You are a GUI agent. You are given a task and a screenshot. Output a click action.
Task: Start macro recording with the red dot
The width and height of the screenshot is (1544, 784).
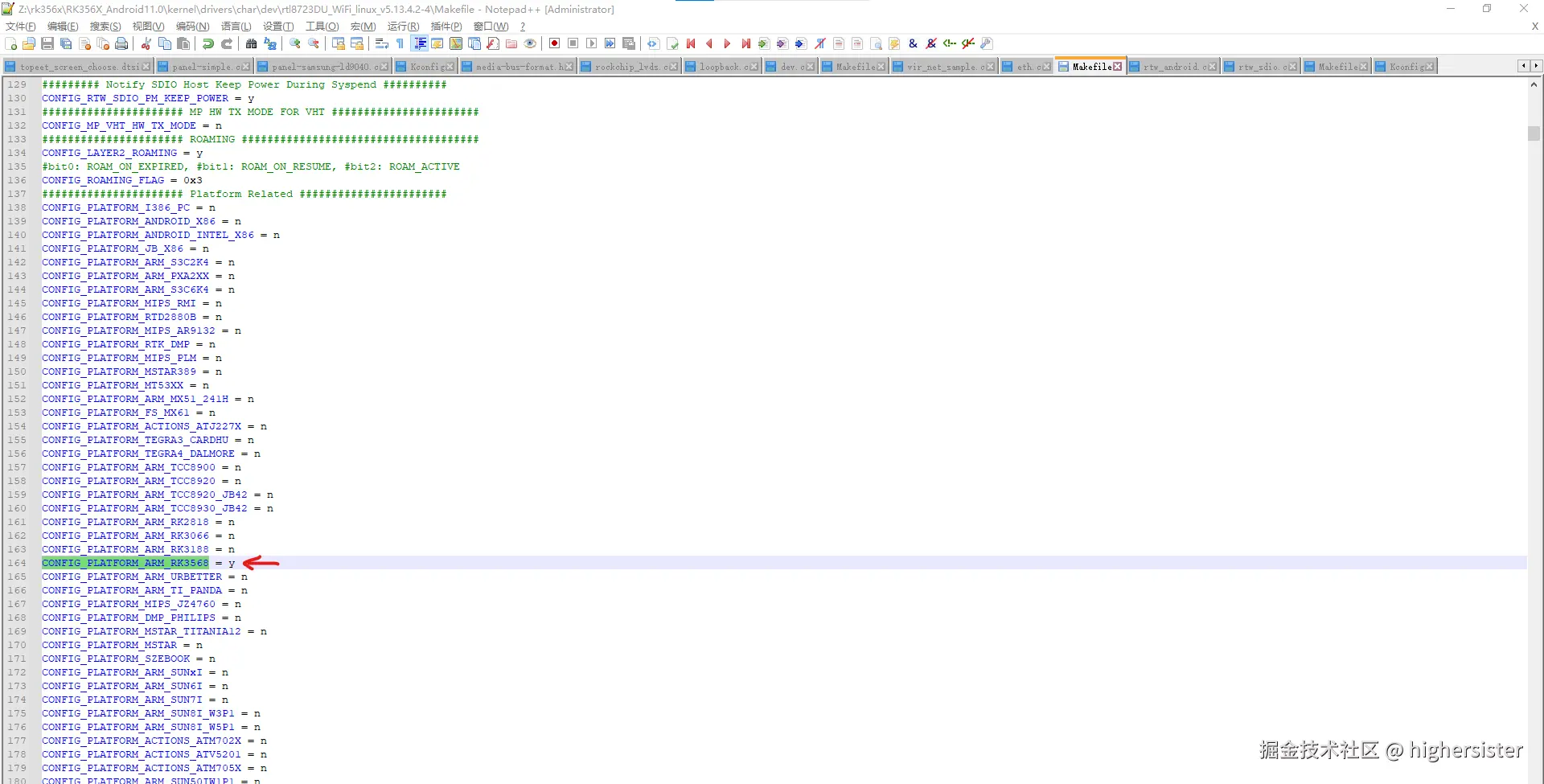(x=554, y=43)
